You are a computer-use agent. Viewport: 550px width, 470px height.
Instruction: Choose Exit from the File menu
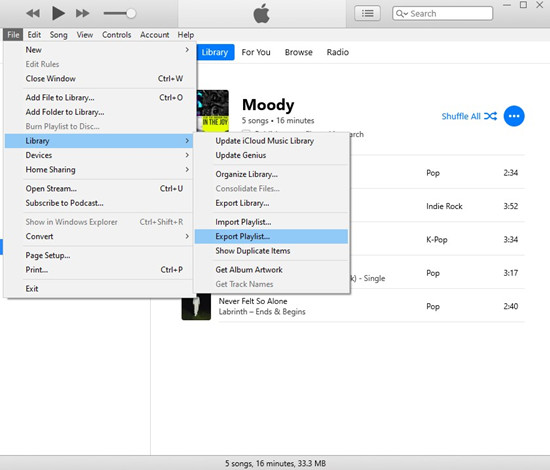pos(99,289)
